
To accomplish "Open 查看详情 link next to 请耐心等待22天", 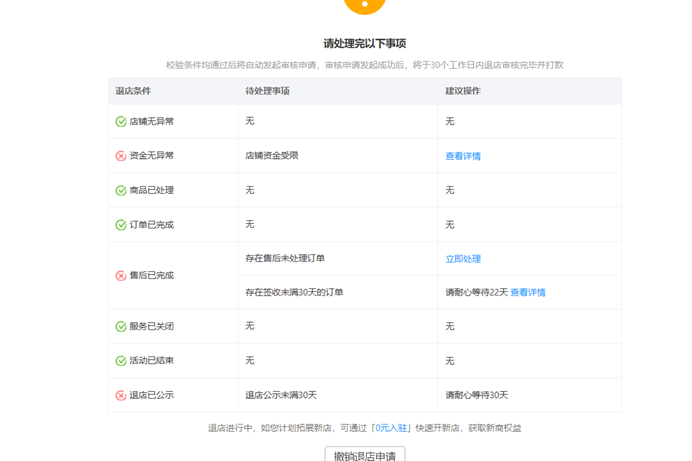I will [x=528, y=293].
